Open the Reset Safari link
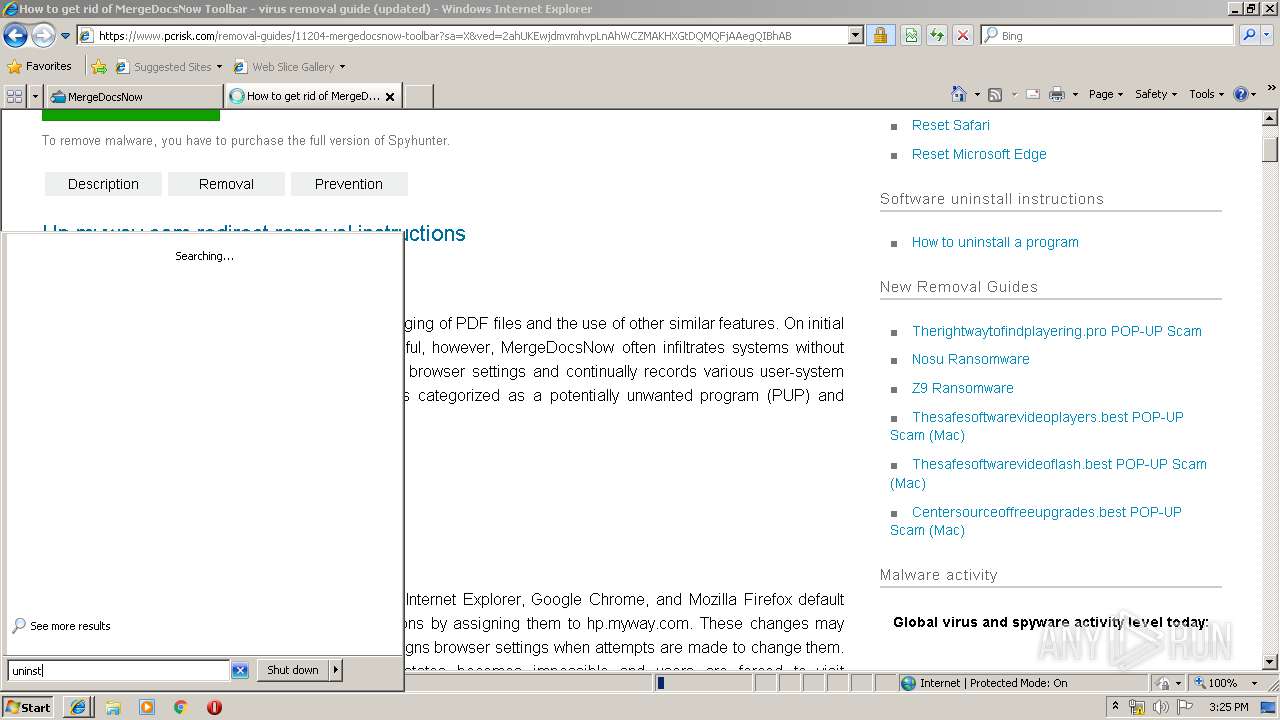 [951, 125]
